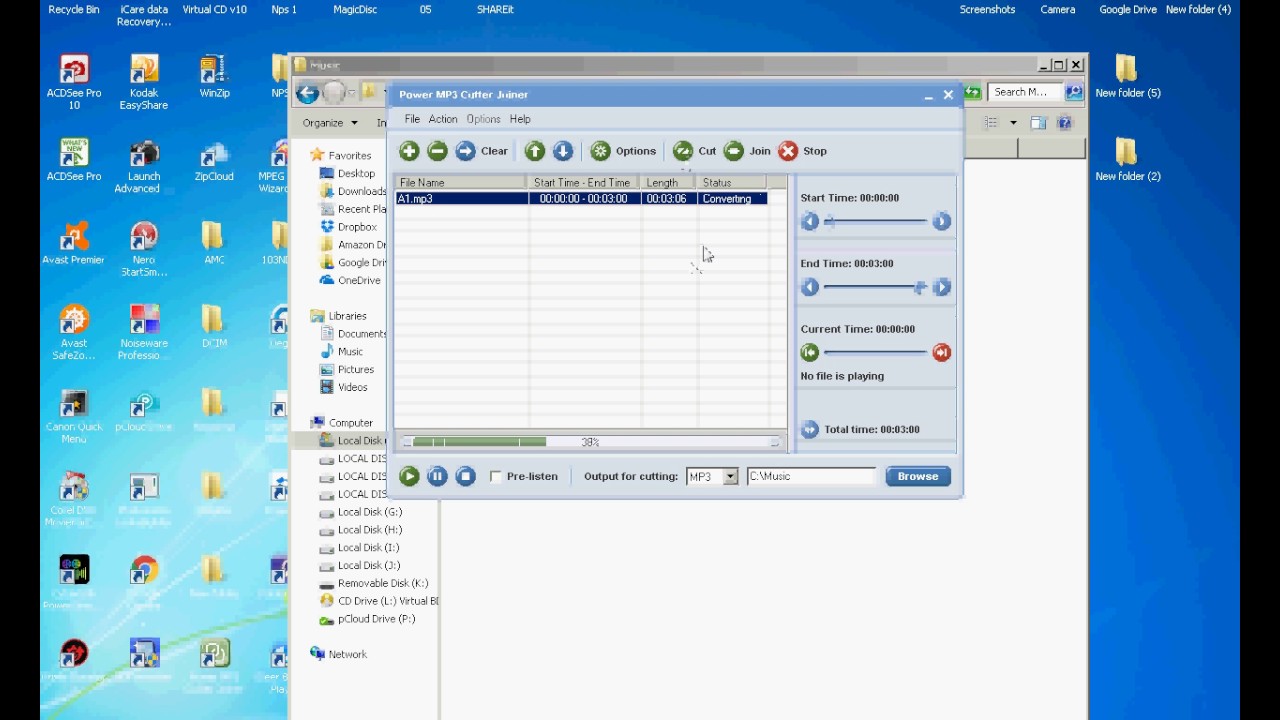The width and height of the screenshot is (1280, 720).
Task: Open the File menu in MP3 Cutter
Action: click(x=412, y=119)
